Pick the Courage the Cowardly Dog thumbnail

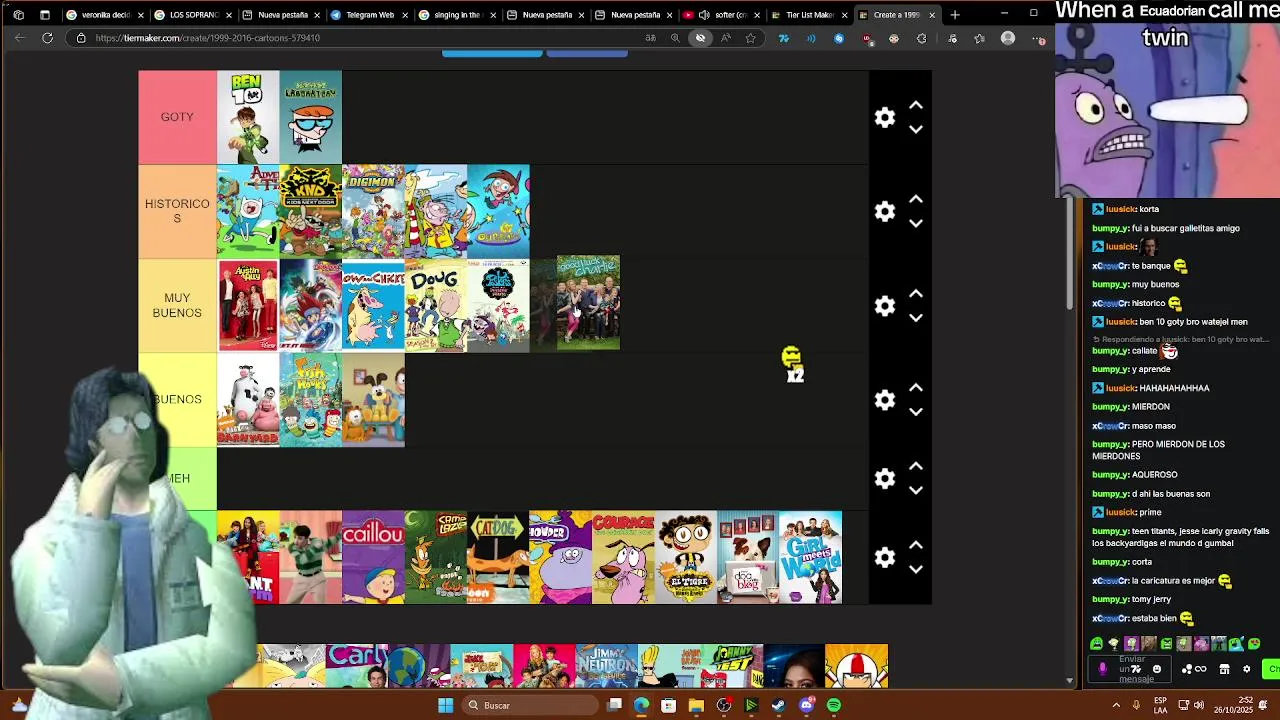(623, 557)
